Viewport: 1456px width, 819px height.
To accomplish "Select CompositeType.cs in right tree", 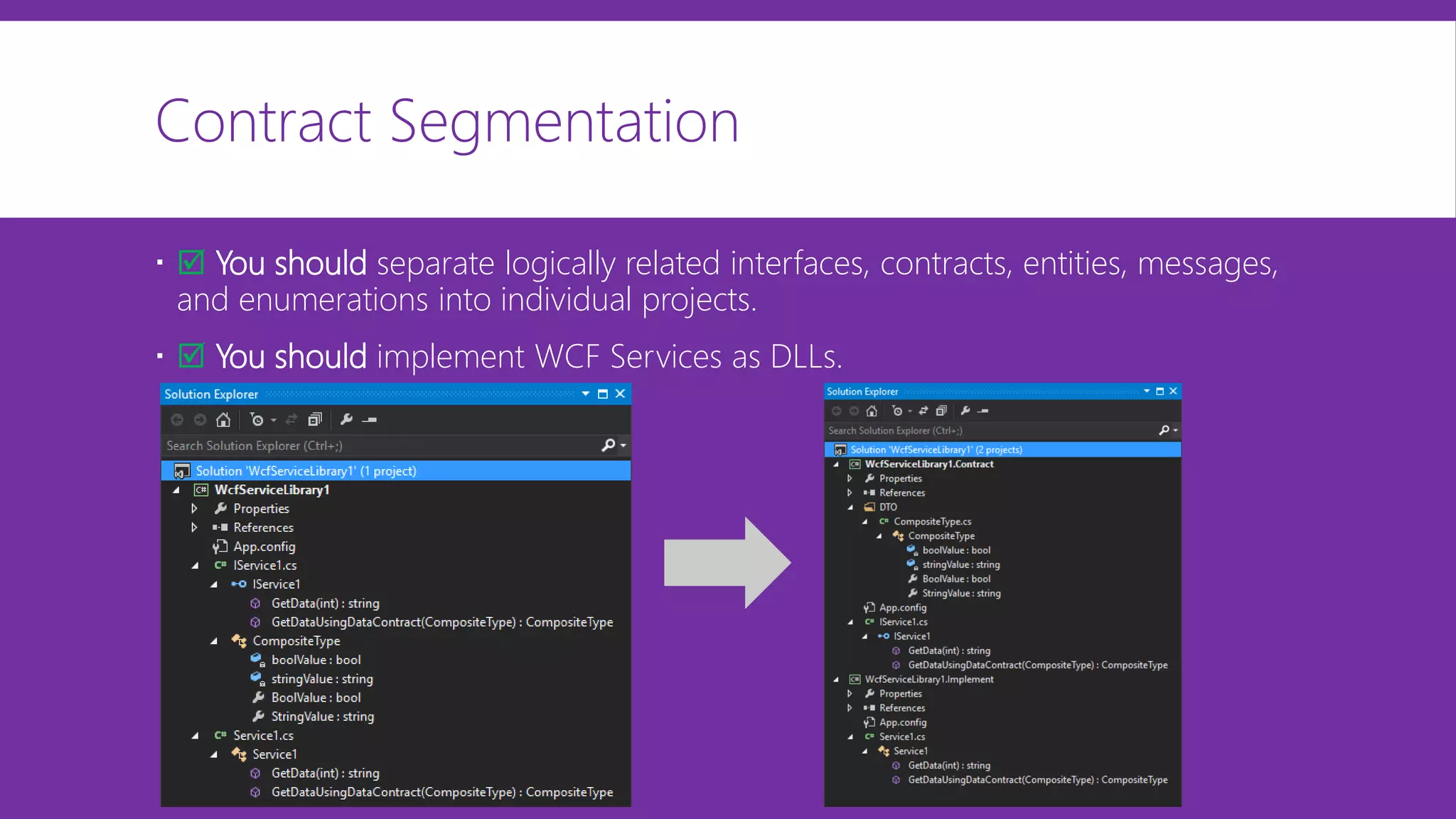I will tap(932, 522).
